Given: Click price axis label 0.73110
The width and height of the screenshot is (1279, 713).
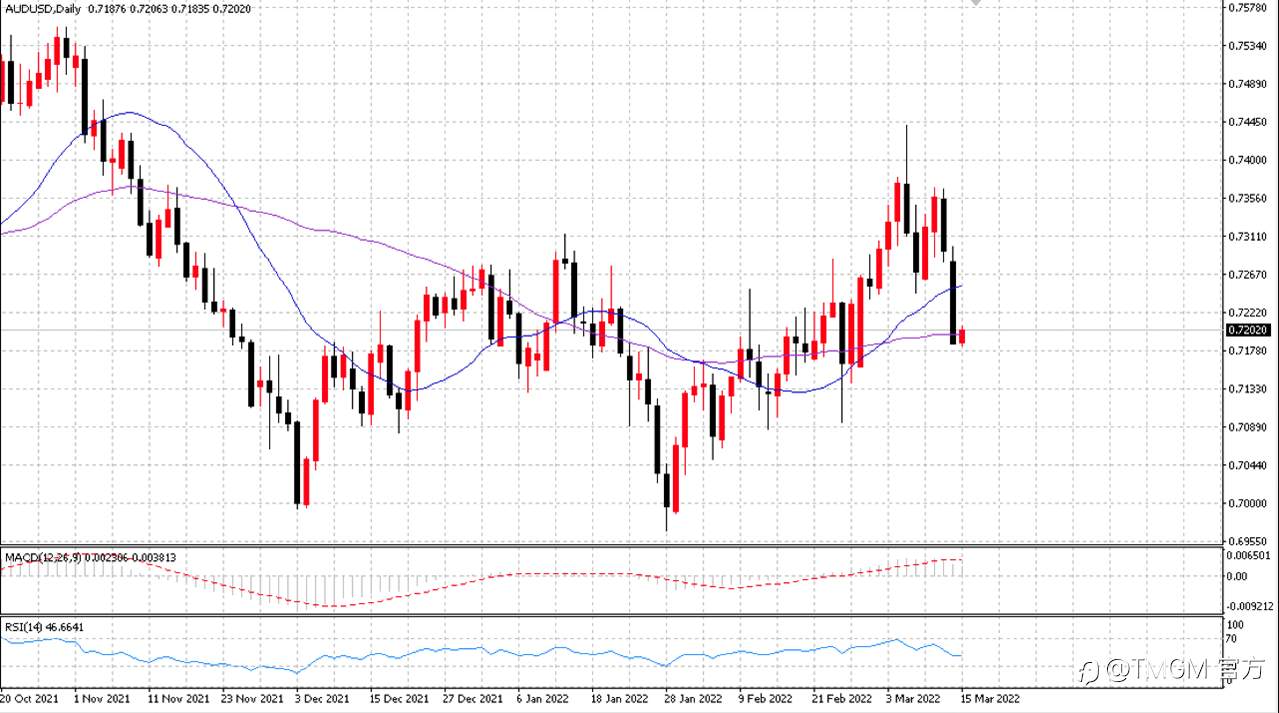Looking at the screenshot, I should 1247,237.
